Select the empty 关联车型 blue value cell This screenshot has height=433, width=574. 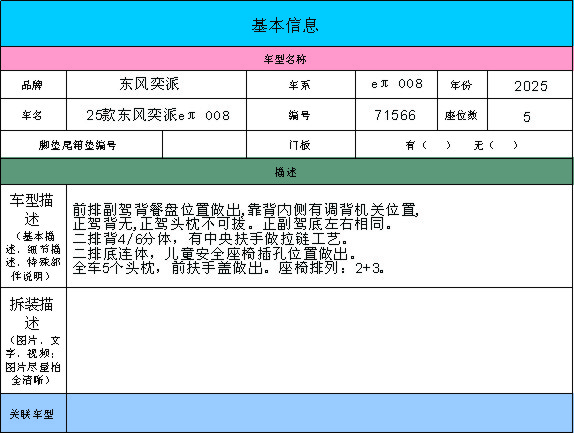click(319, 413)
